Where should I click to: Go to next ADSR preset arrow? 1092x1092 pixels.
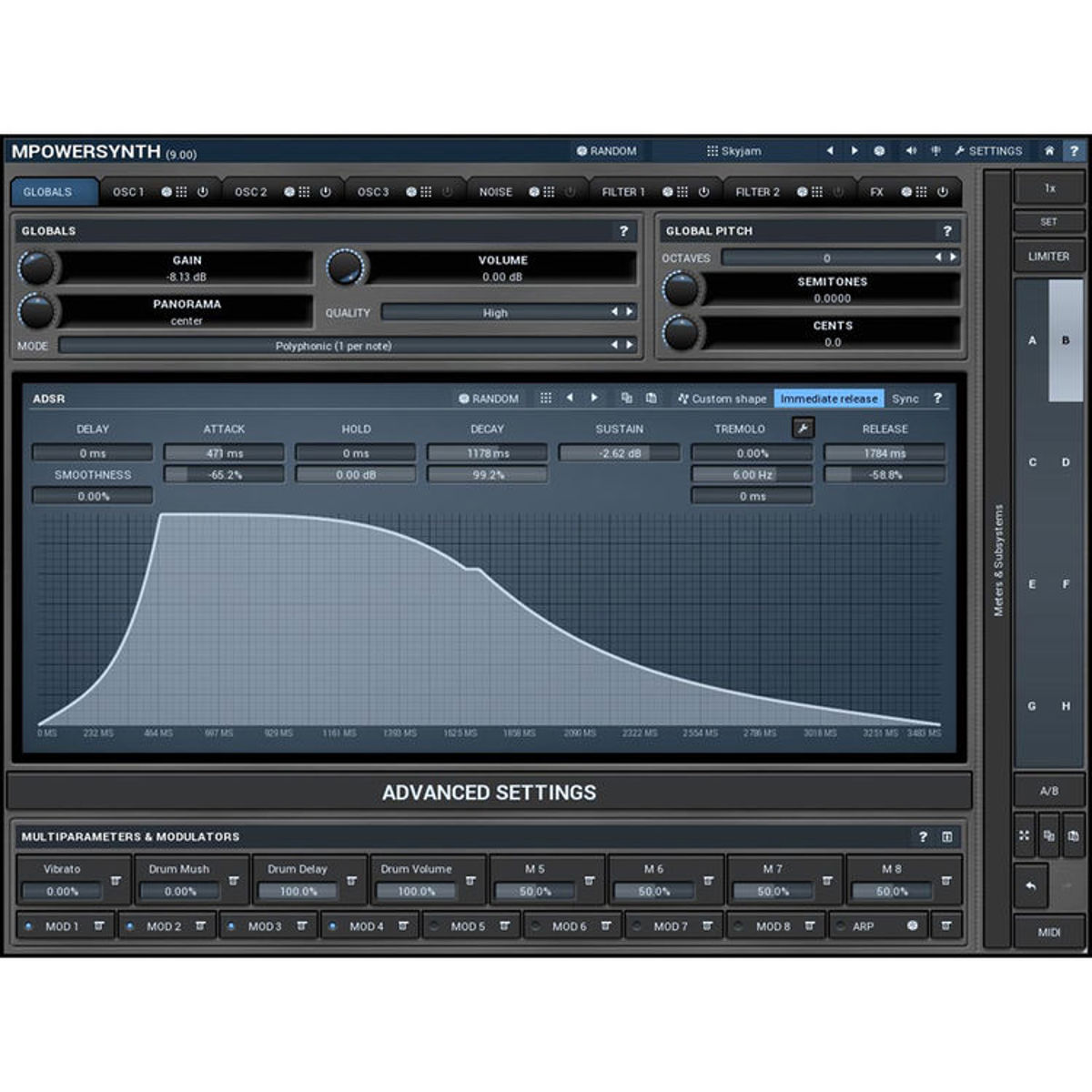coord(595,399)
